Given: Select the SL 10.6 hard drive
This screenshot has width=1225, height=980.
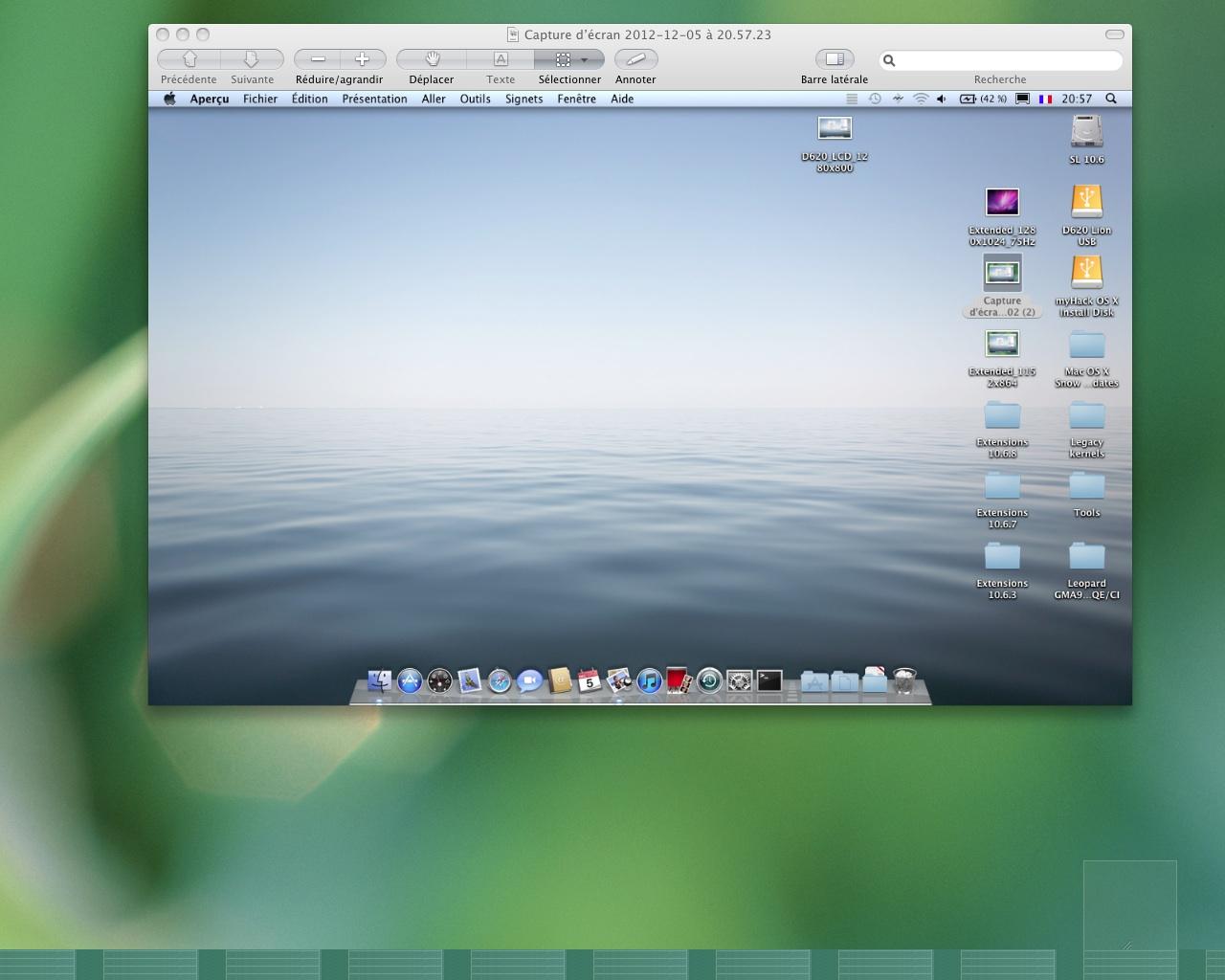Looking at the screenshot, I should click(1086, 132).
